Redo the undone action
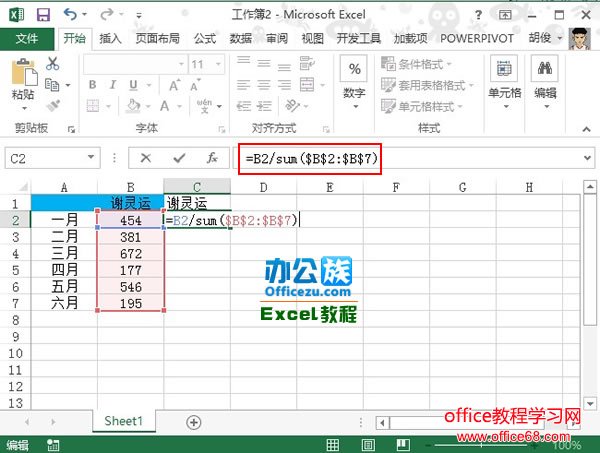The width and height of the screenshot is (600, 453). point(107,15)
